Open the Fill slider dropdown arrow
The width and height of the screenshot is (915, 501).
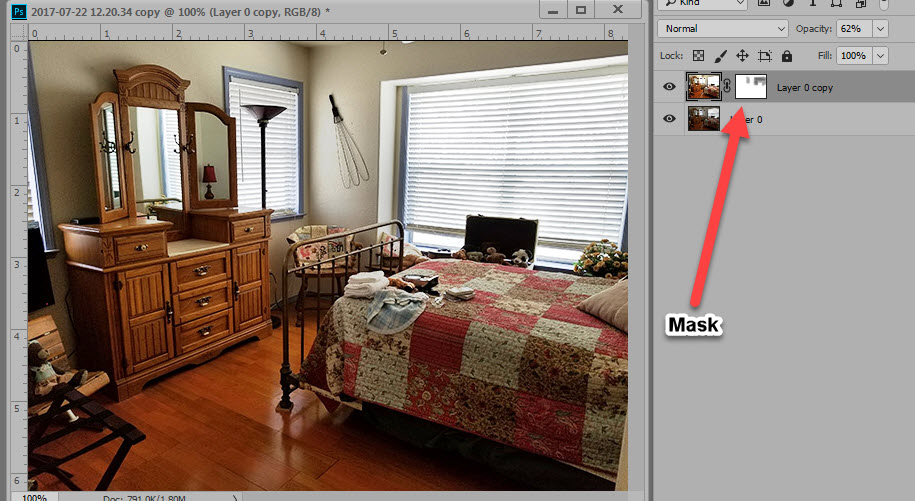tap(881, 55)
